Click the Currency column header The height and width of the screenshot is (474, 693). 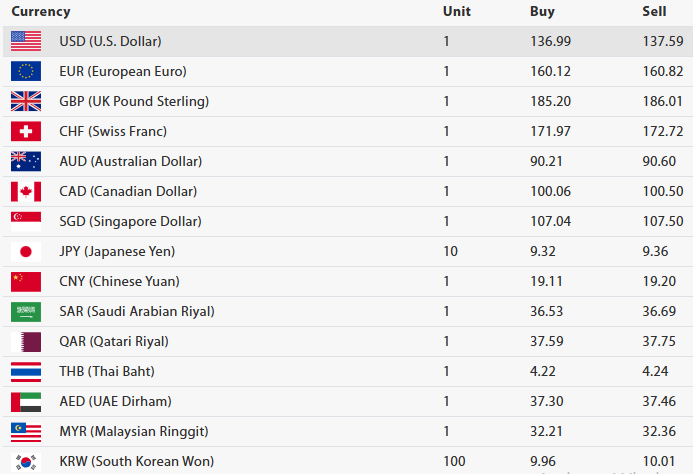[x=41, y=12]
